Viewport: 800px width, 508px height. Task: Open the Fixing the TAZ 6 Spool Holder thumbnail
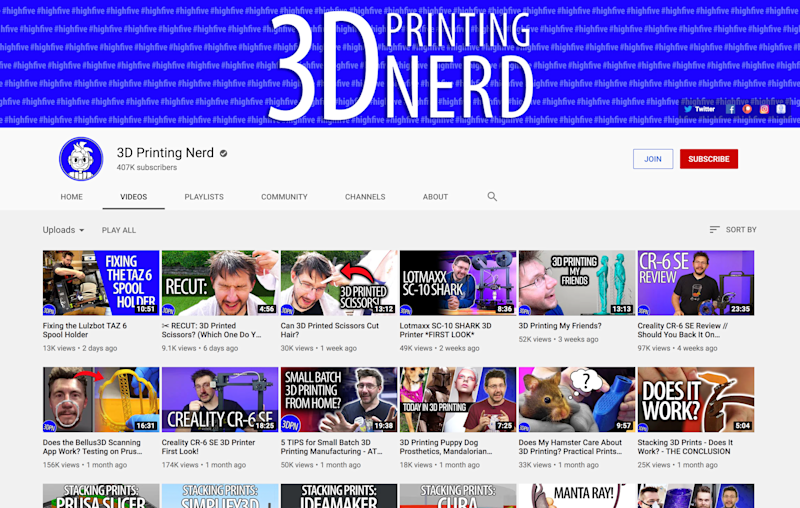[x=101, y=283]
